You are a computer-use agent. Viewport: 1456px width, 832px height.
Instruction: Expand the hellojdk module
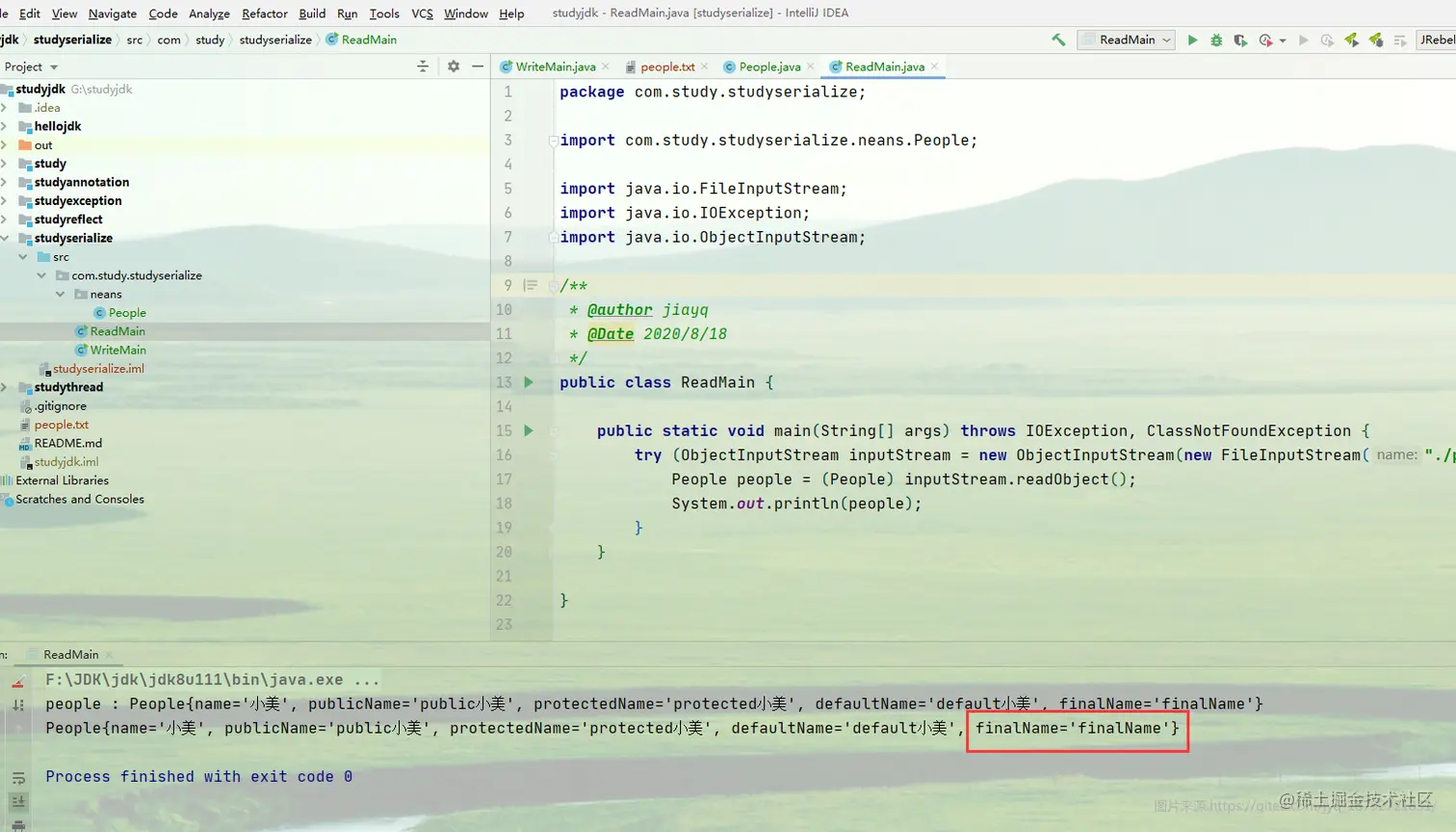(x=5, y=126)
